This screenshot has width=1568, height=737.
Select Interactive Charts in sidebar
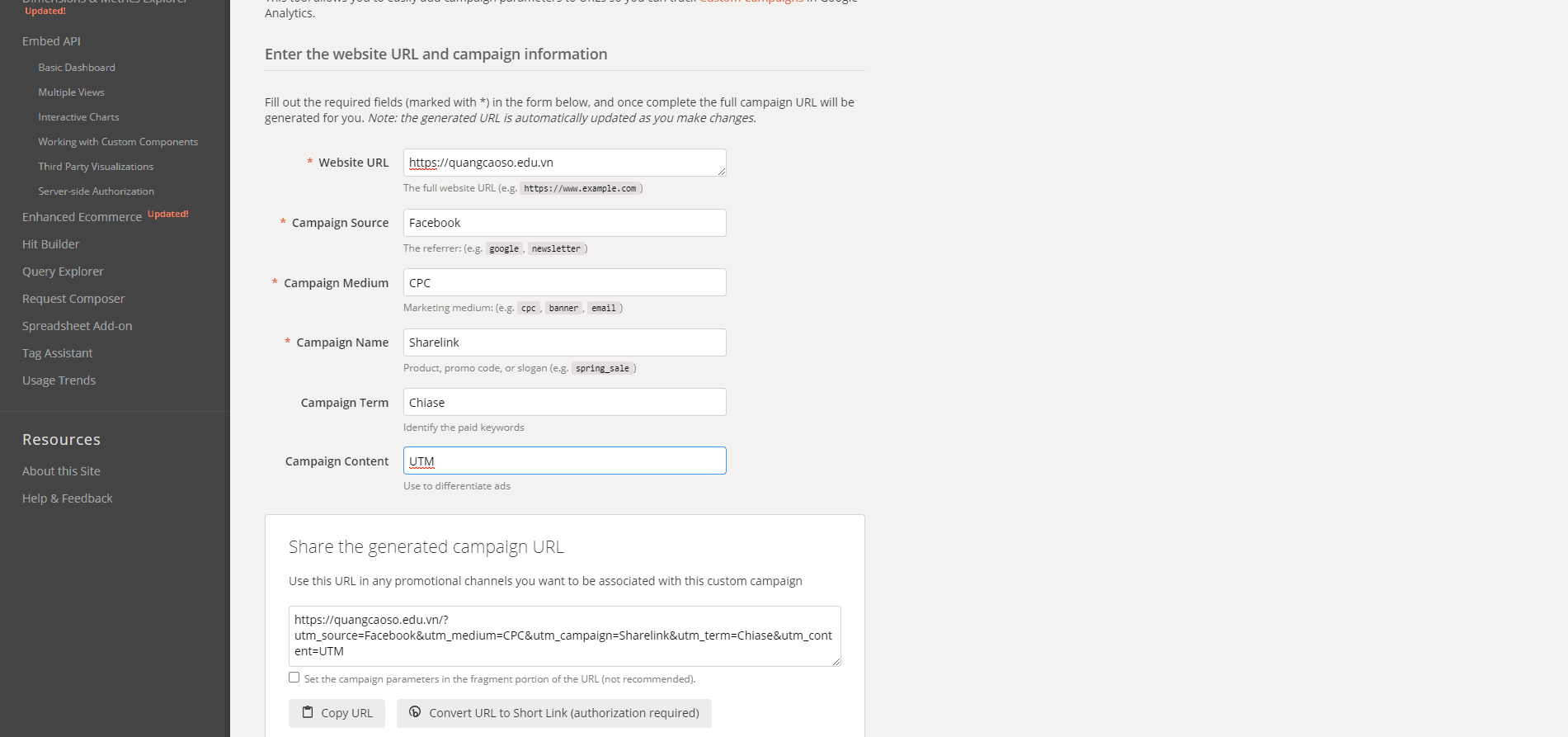click(78, 117)
